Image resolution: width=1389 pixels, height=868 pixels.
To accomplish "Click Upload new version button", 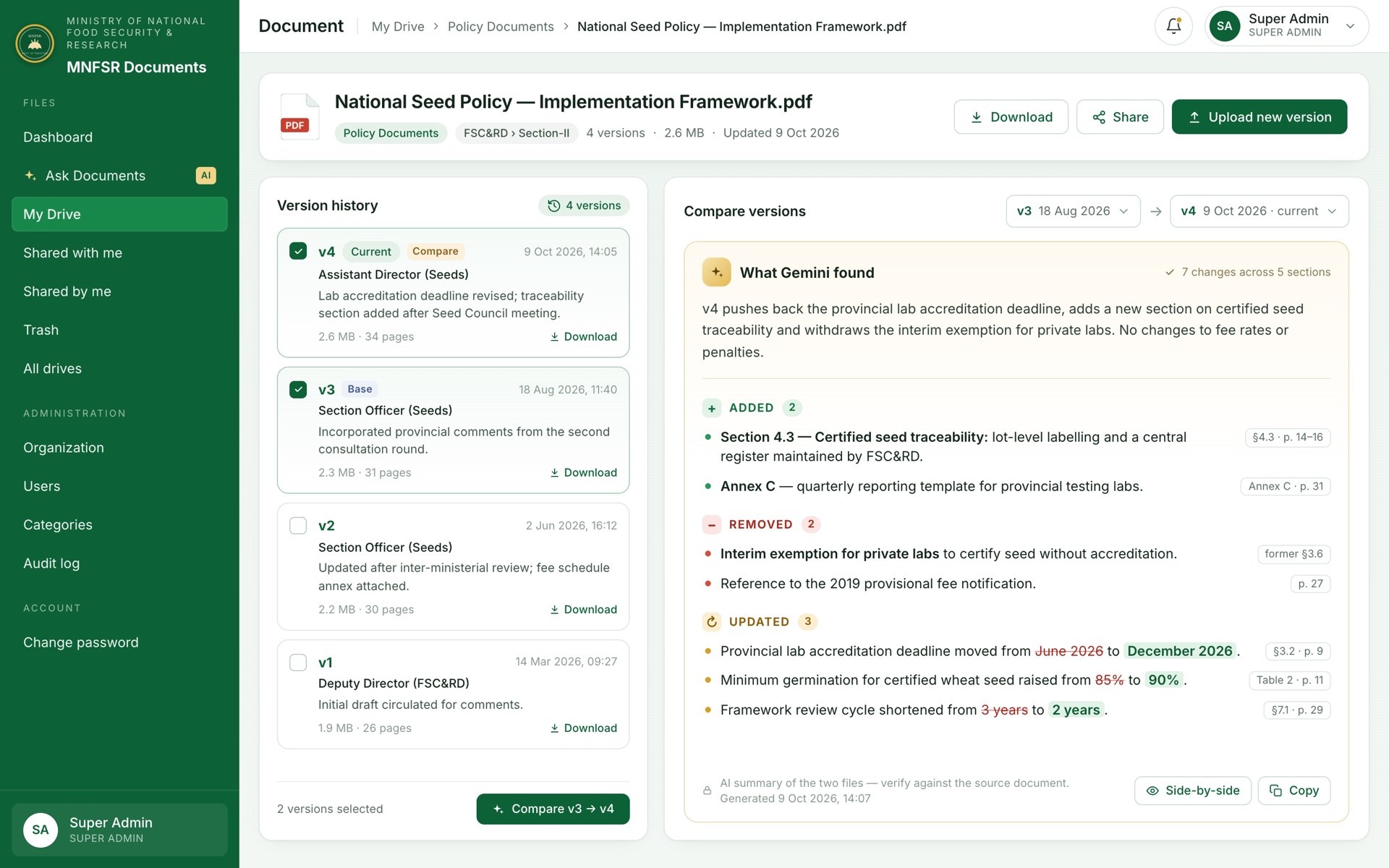I will point(1259,116).
